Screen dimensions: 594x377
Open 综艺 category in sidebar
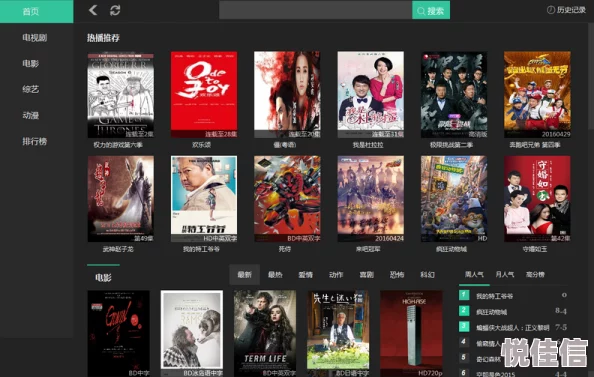(x=31, y=89)
